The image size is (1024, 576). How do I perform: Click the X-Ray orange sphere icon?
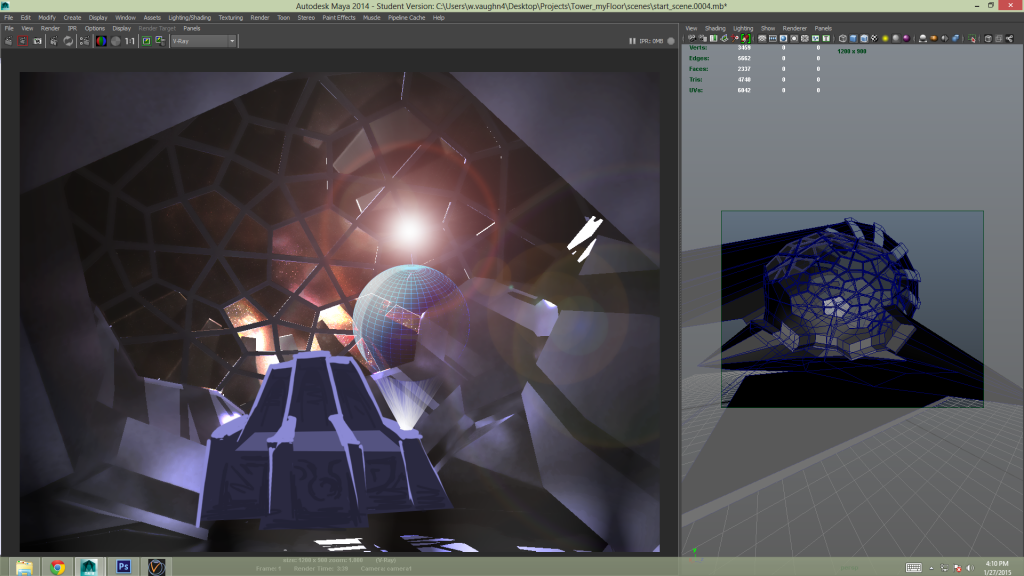[934, 39]
